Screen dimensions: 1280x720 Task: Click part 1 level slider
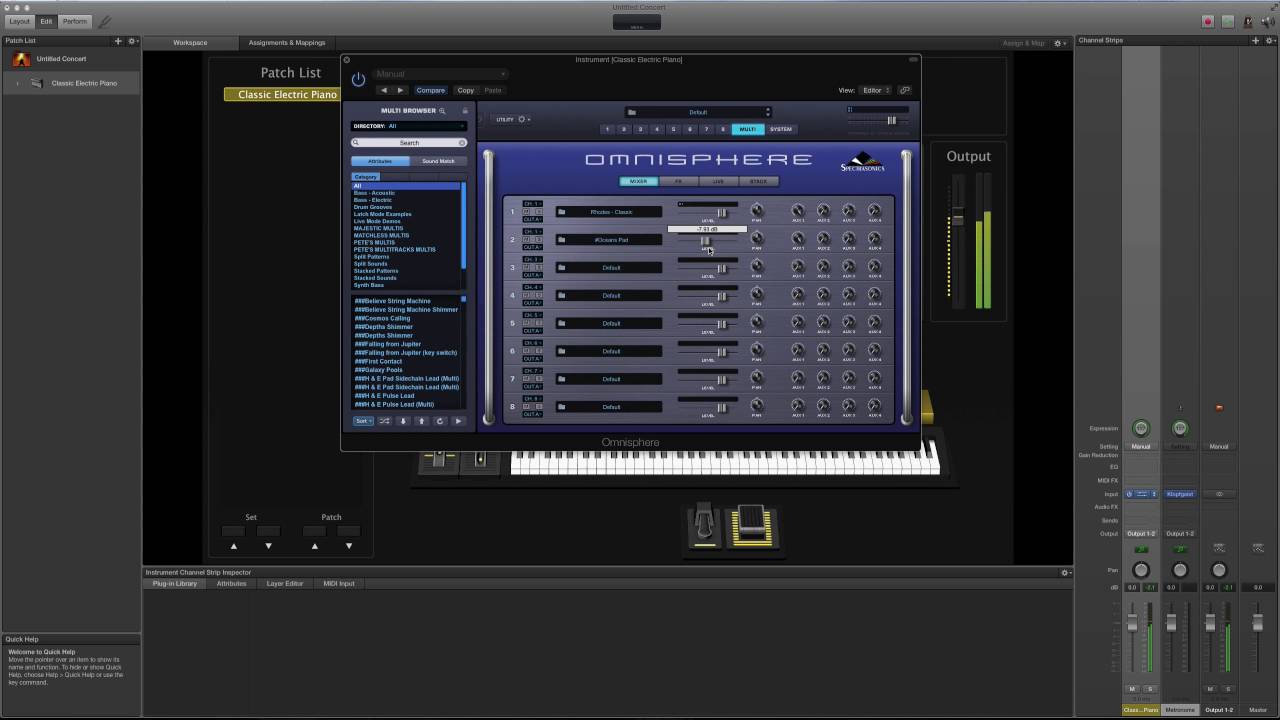pyautogui.click(x=722, y=212)
